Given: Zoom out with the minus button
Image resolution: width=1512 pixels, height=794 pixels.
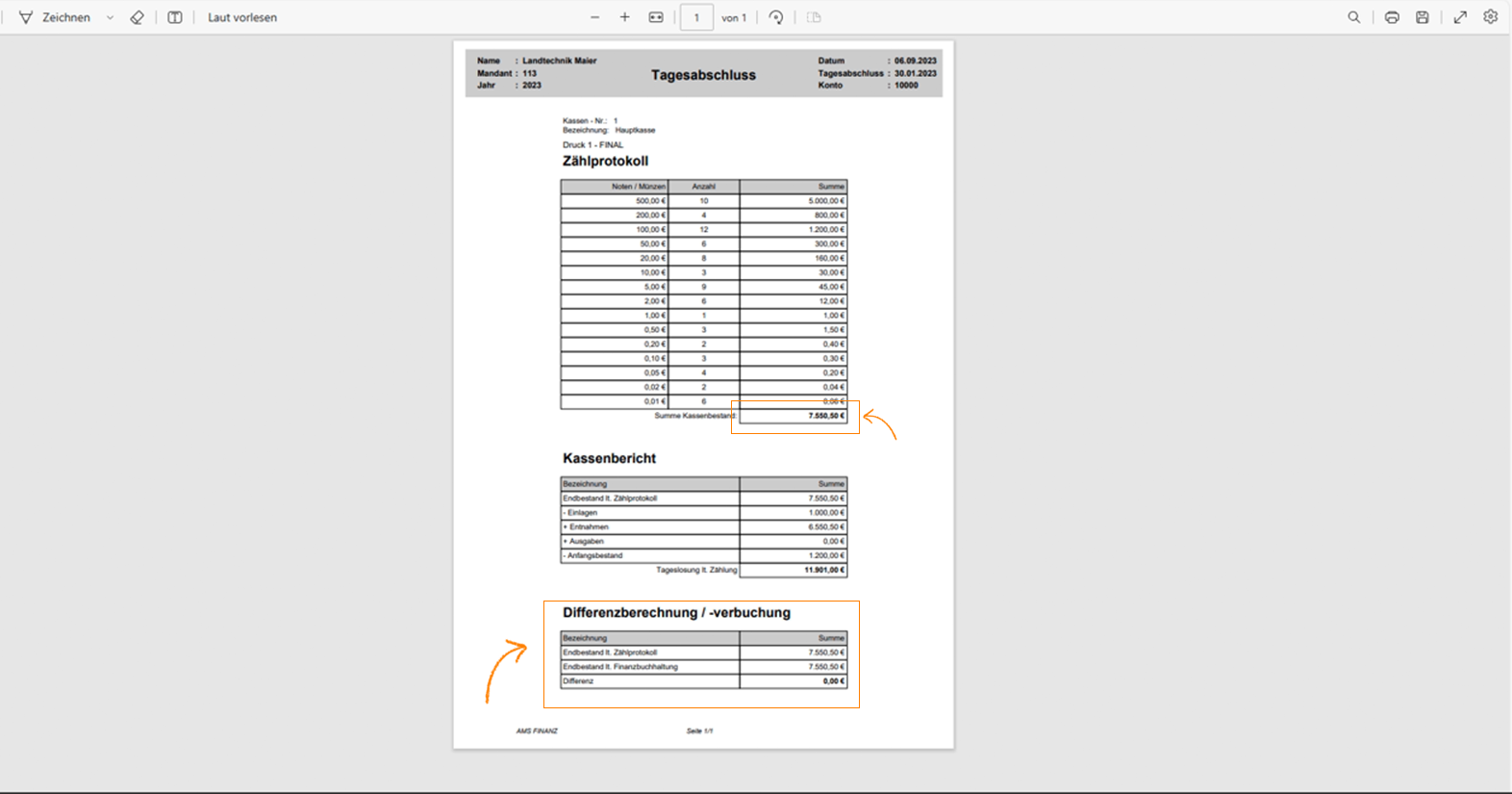Looking at the screenshot, I should pos(595,17).
